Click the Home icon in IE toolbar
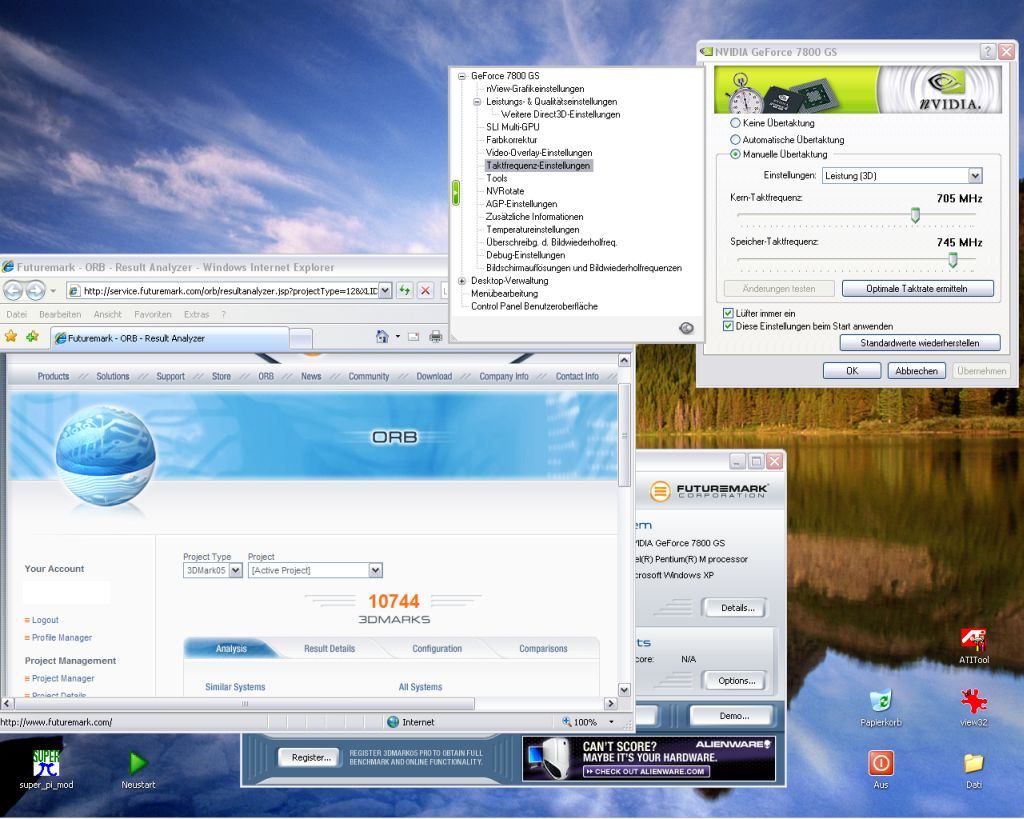 [x=382, y=336]
